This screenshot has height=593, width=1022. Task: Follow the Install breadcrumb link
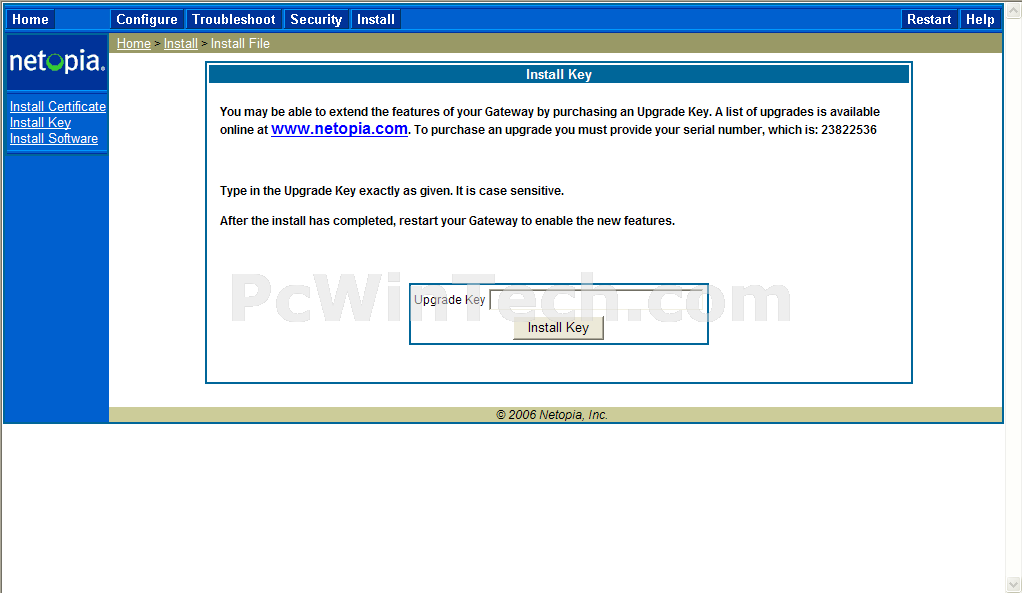tap(181, 44)
